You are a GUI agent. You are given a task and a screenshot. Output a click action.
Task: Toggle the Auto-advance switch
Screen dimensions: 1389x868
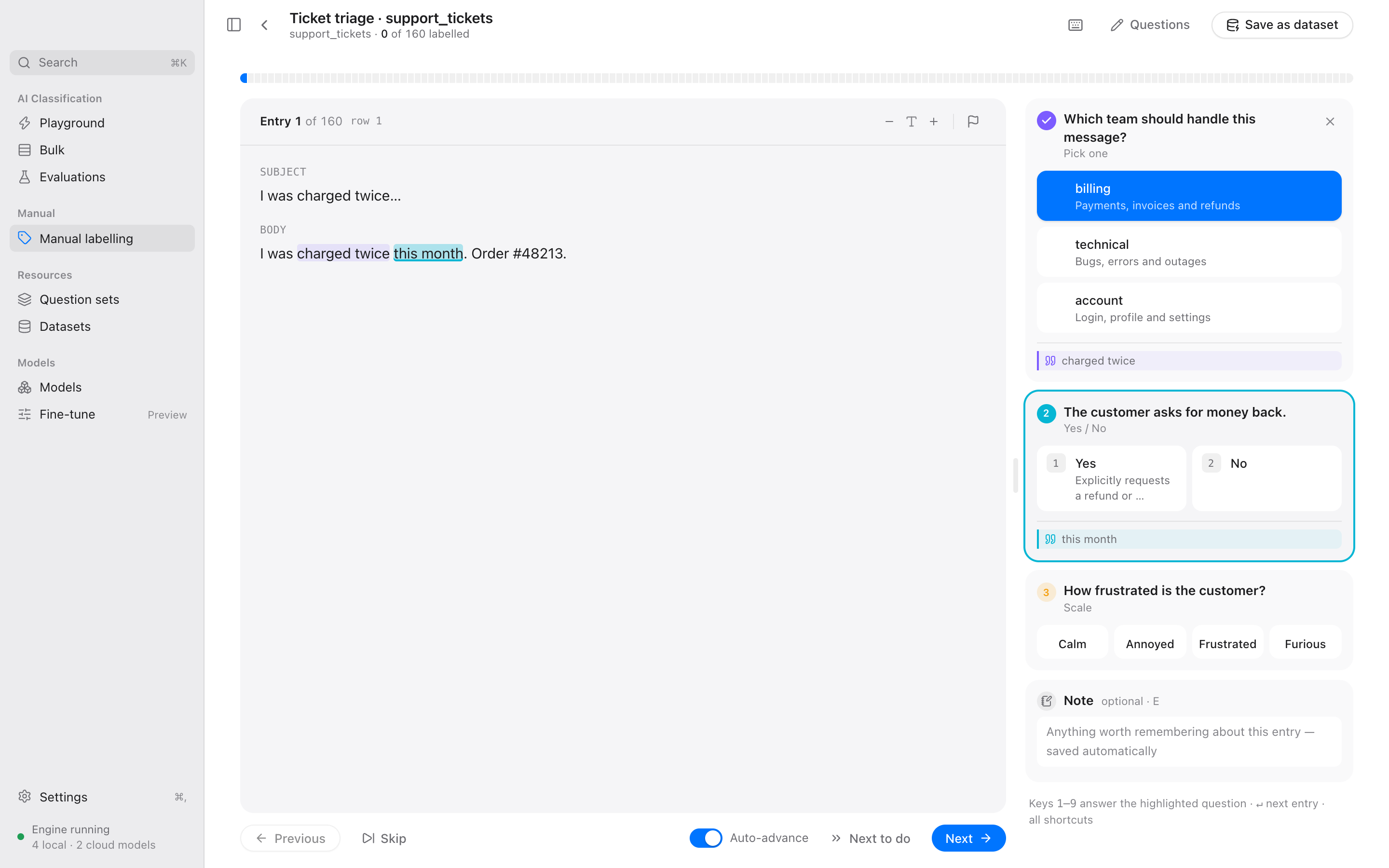pos(706,838)
